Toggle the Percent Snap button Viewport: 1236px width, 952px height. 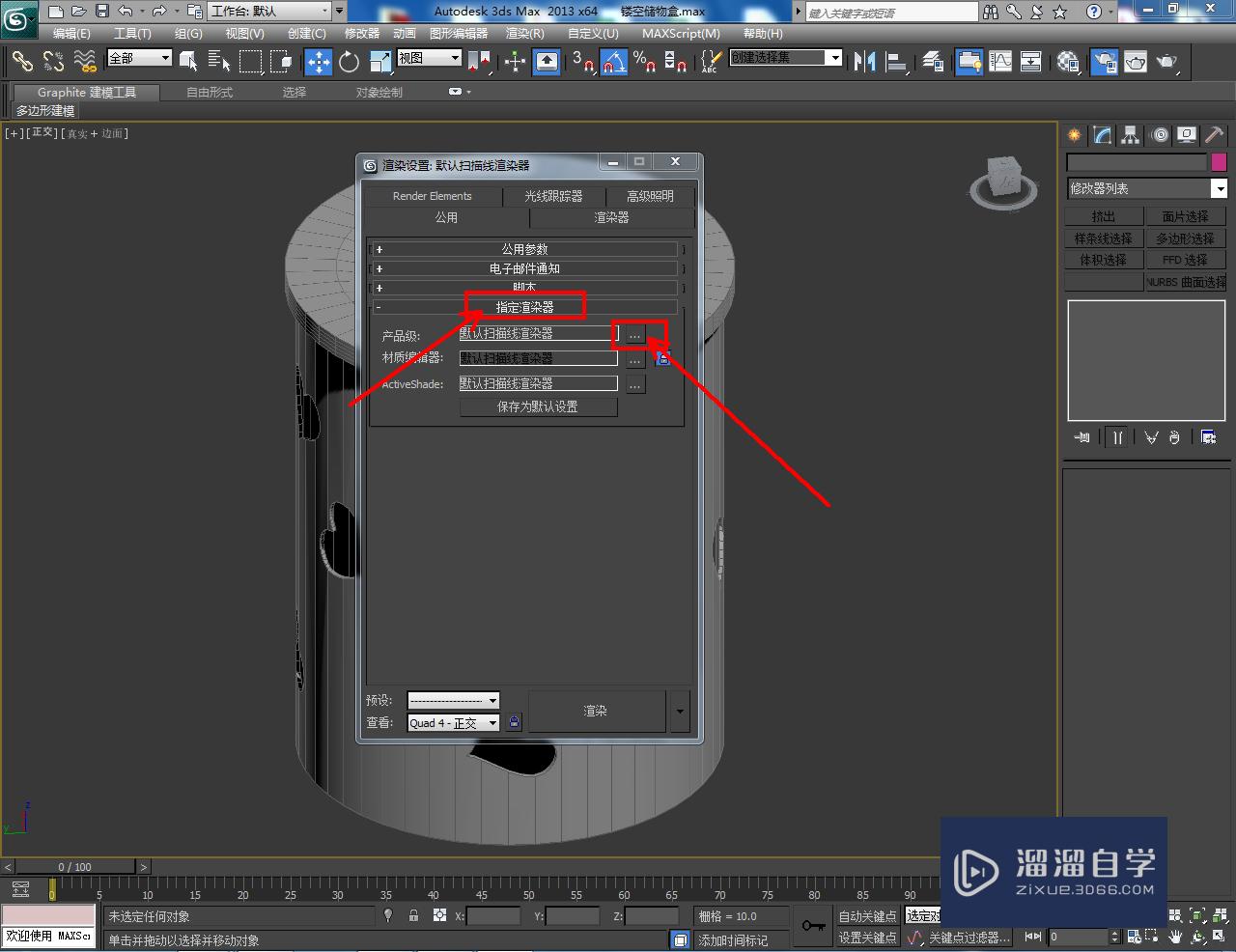pyautogui.click(x=645, y=62)
